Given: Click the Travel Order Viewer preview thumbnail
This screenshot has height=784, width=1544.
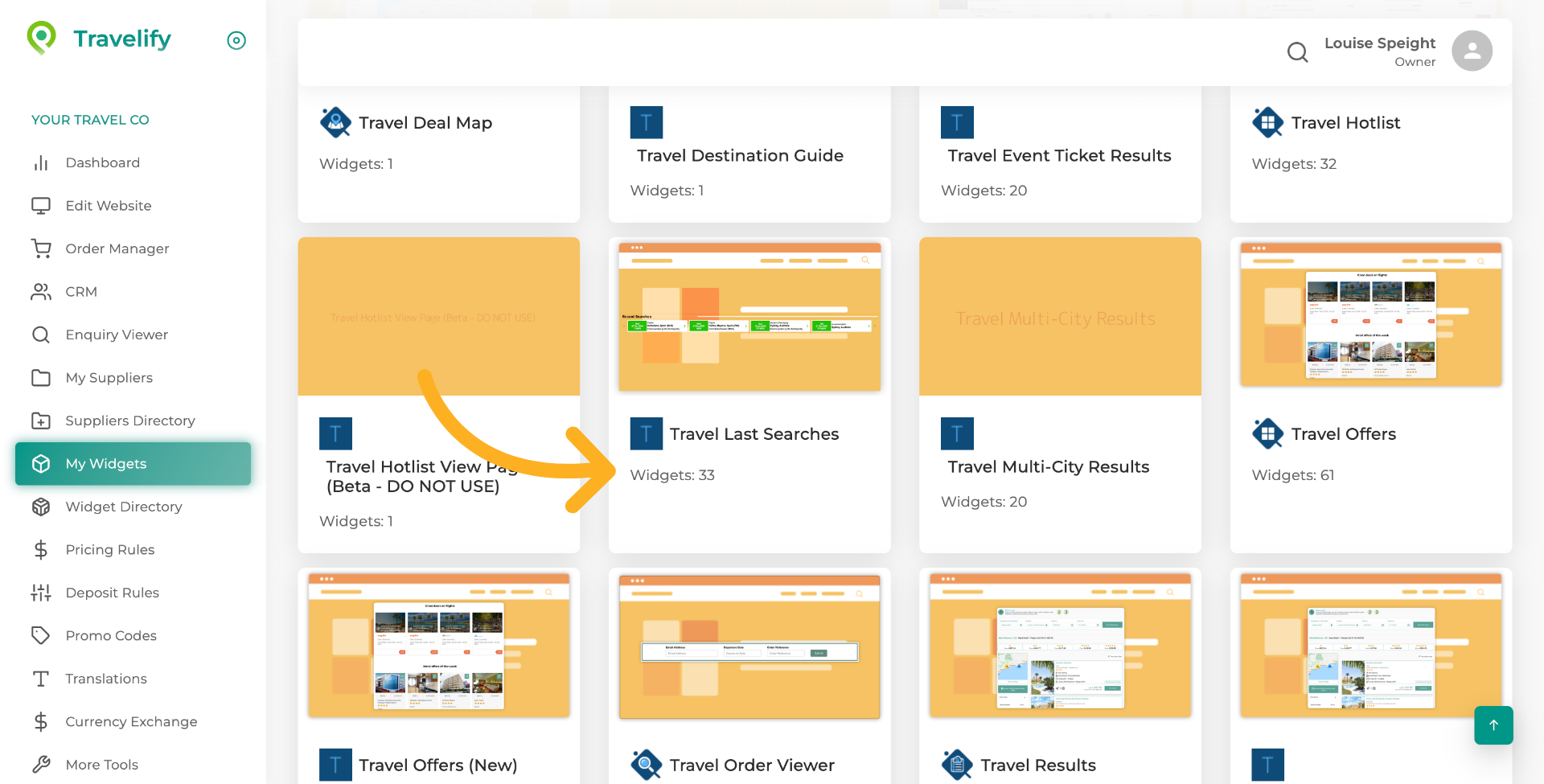Looking at the screenshot, I should tap(749, 646).
